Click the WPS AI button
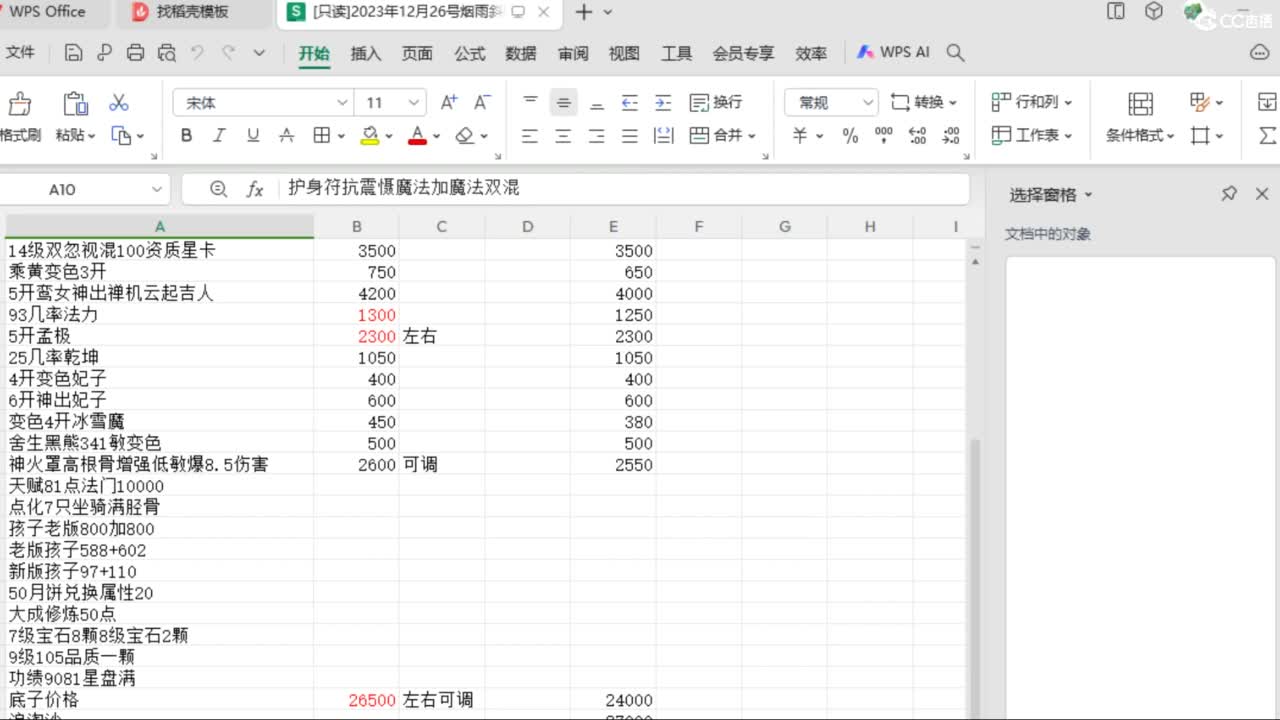 [893, 53]
